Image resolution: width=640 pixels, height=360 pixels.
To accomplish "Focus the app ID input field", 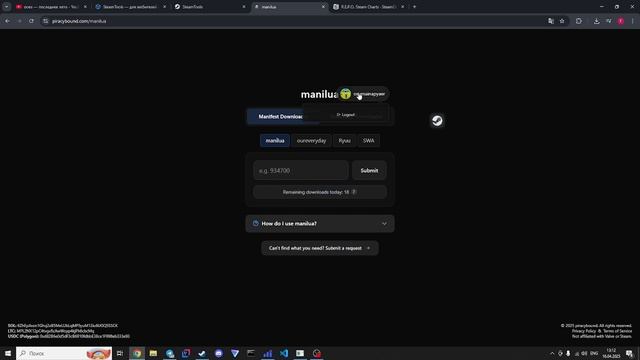I will point(301,170).
